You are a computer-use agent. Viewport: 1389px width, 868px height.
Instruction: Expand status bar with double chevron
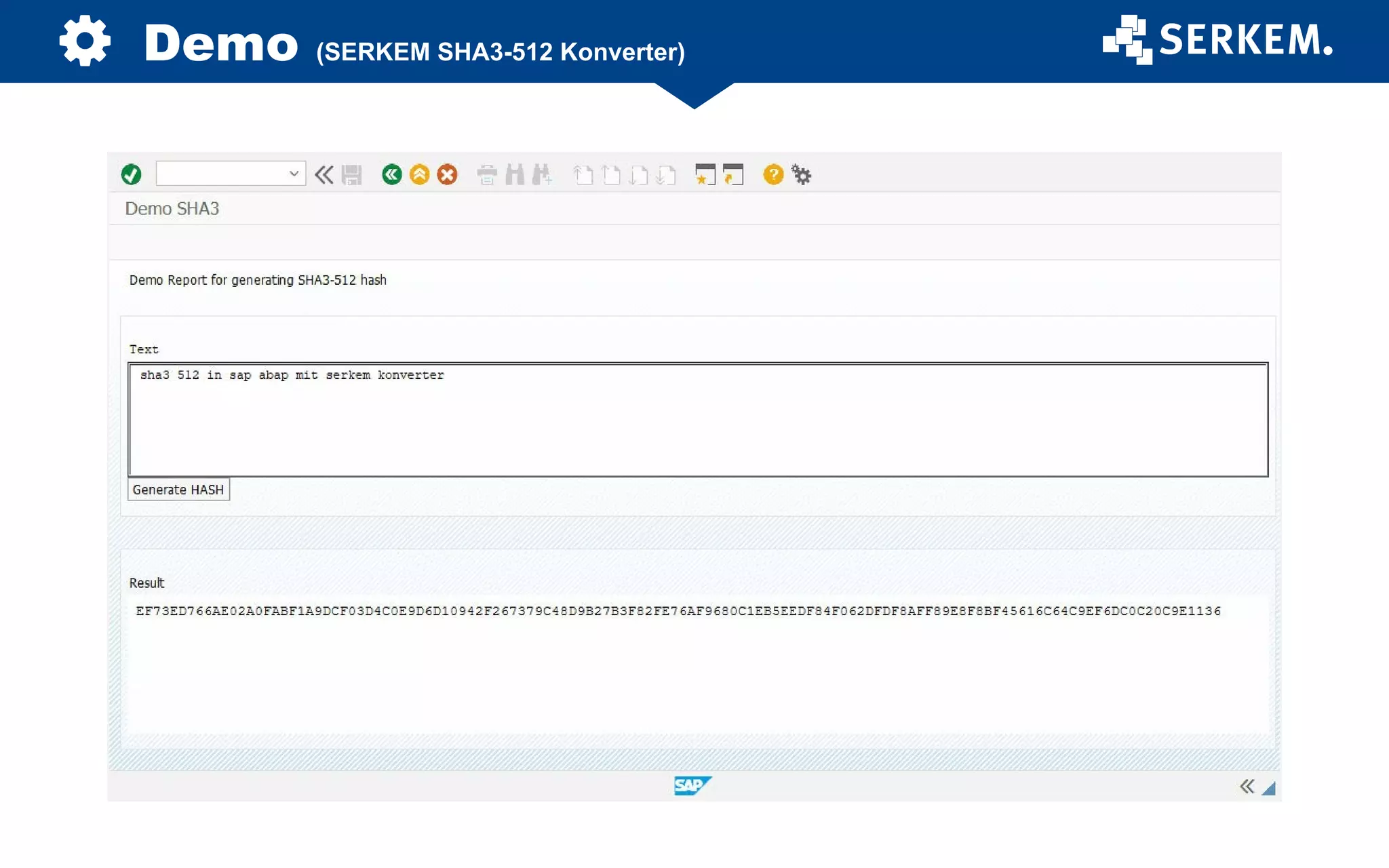point(1247,786)
